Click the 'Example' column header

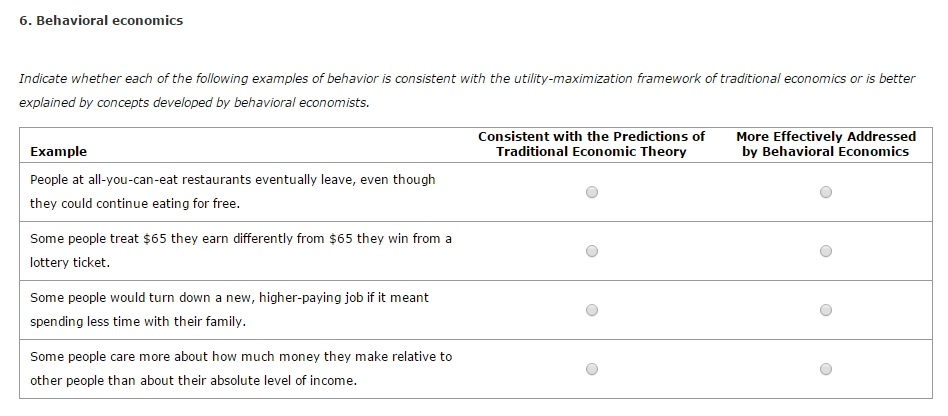click(58, 152)
